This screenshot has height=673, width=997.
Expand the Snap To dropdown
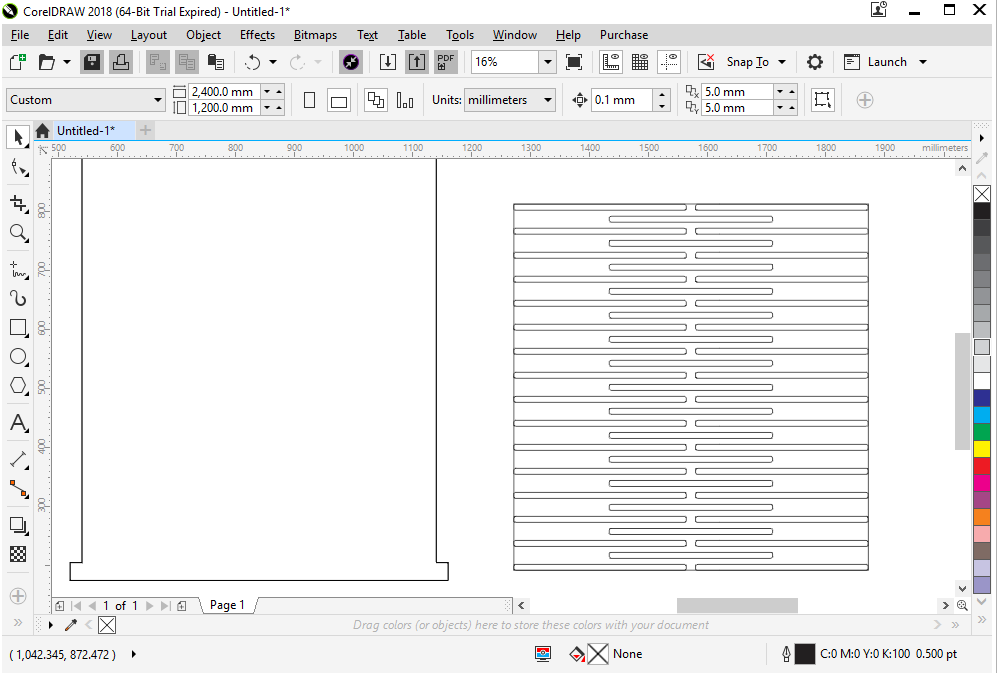(x=782, y=62)
